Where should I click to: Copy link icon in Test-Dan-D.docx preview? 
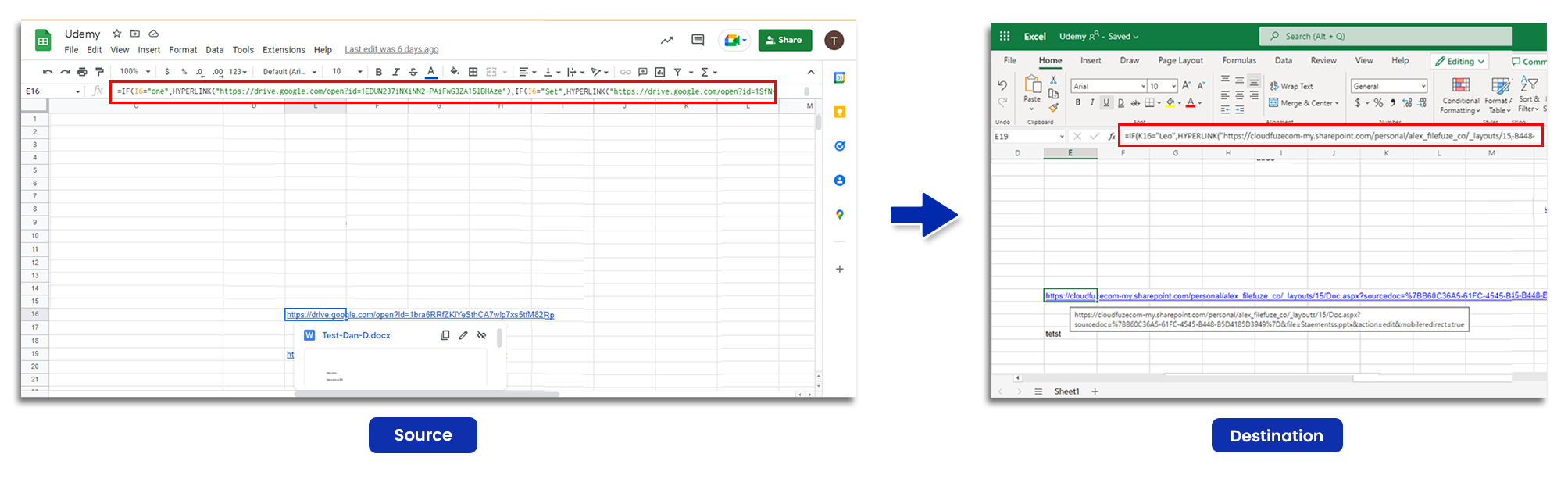tap(445, 335)
